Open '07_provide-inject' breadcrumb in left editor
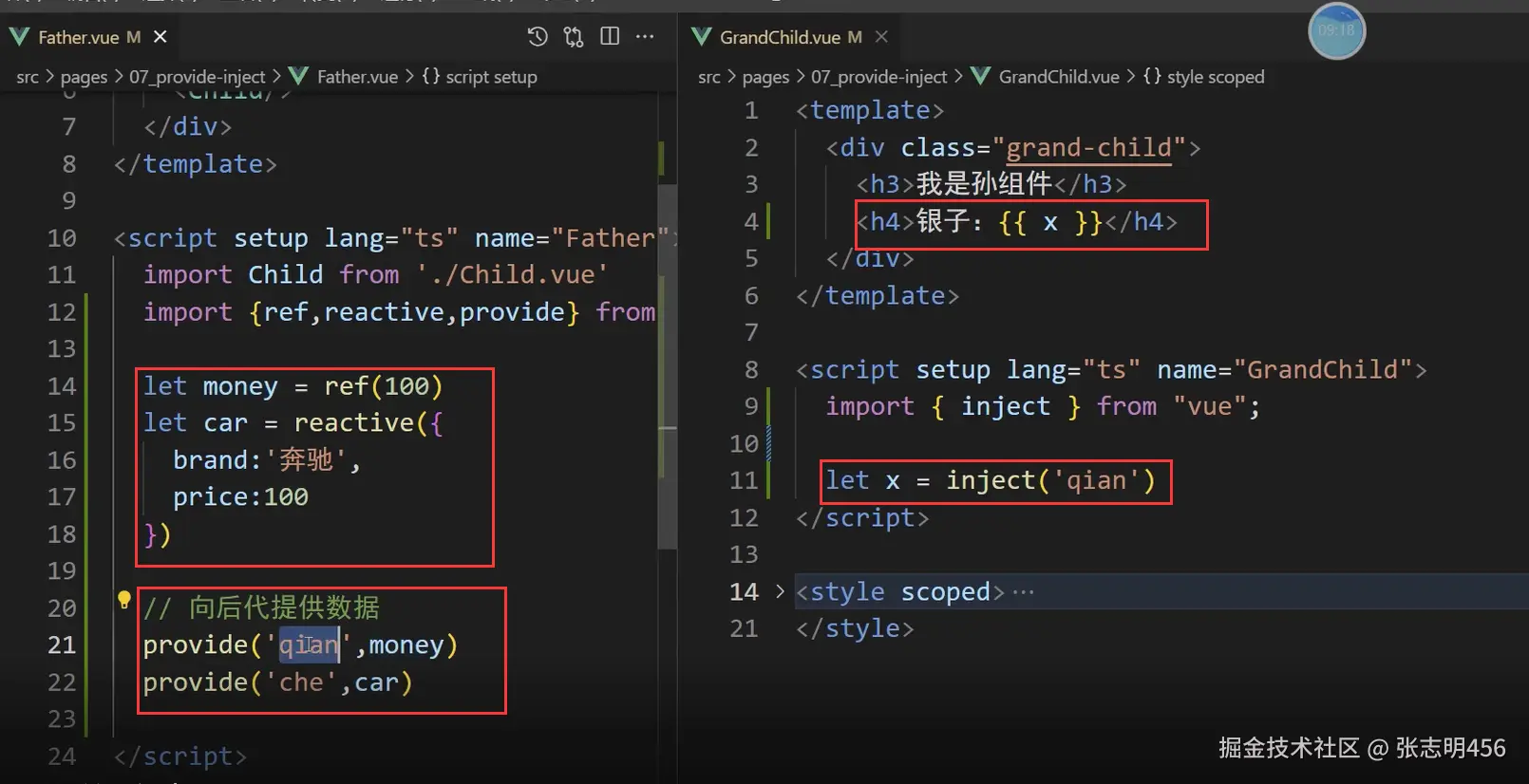 coord(198,77)
